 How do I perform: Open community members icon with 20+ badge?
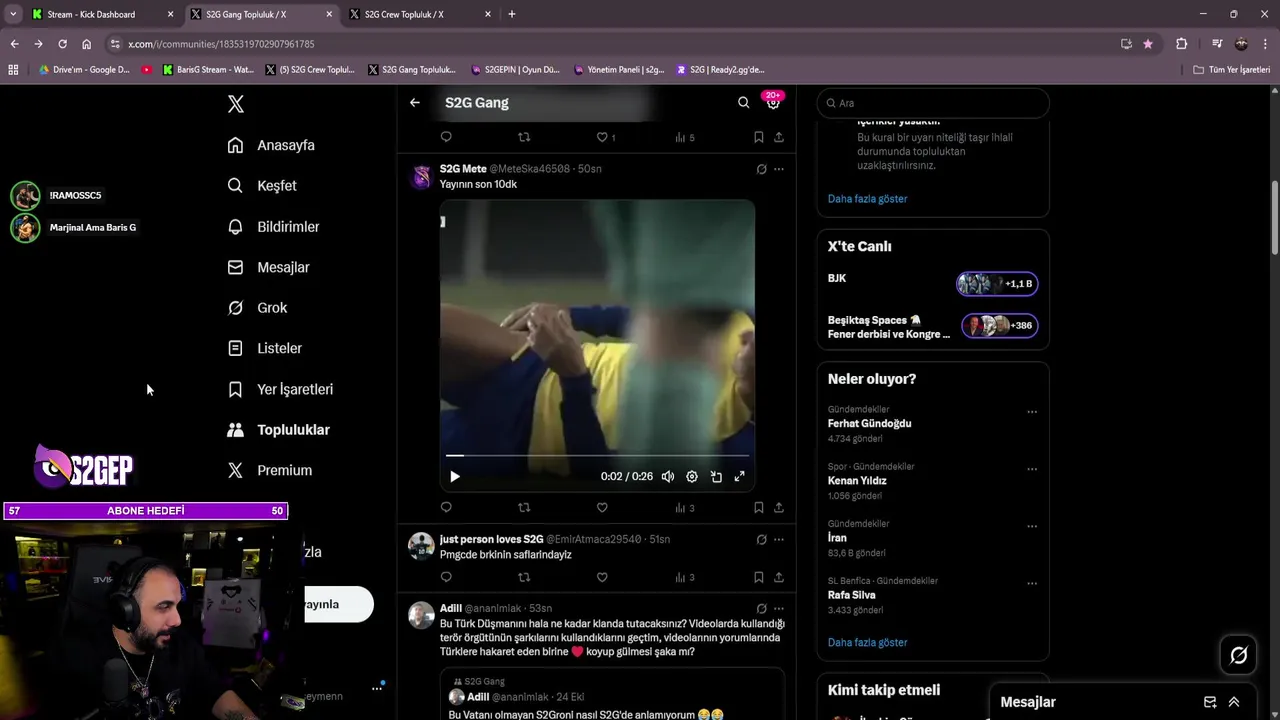point(773,102)
